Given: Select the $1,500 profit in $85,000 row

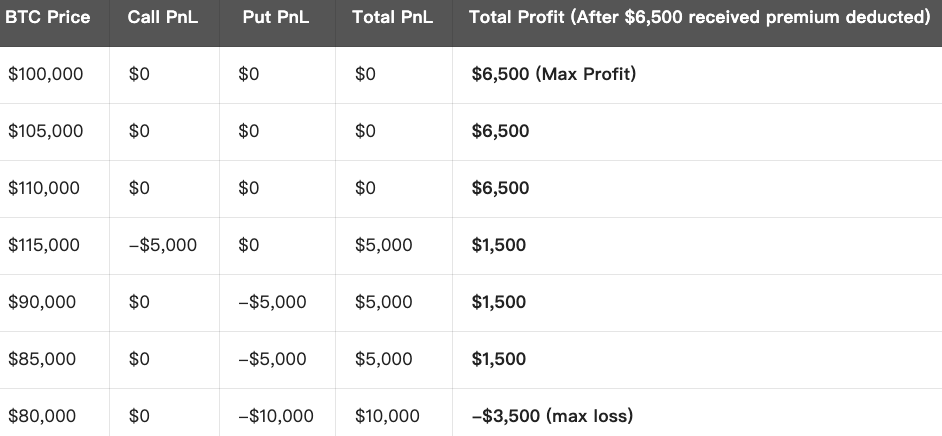Looking at the screenshot, I should coord(499,359).
